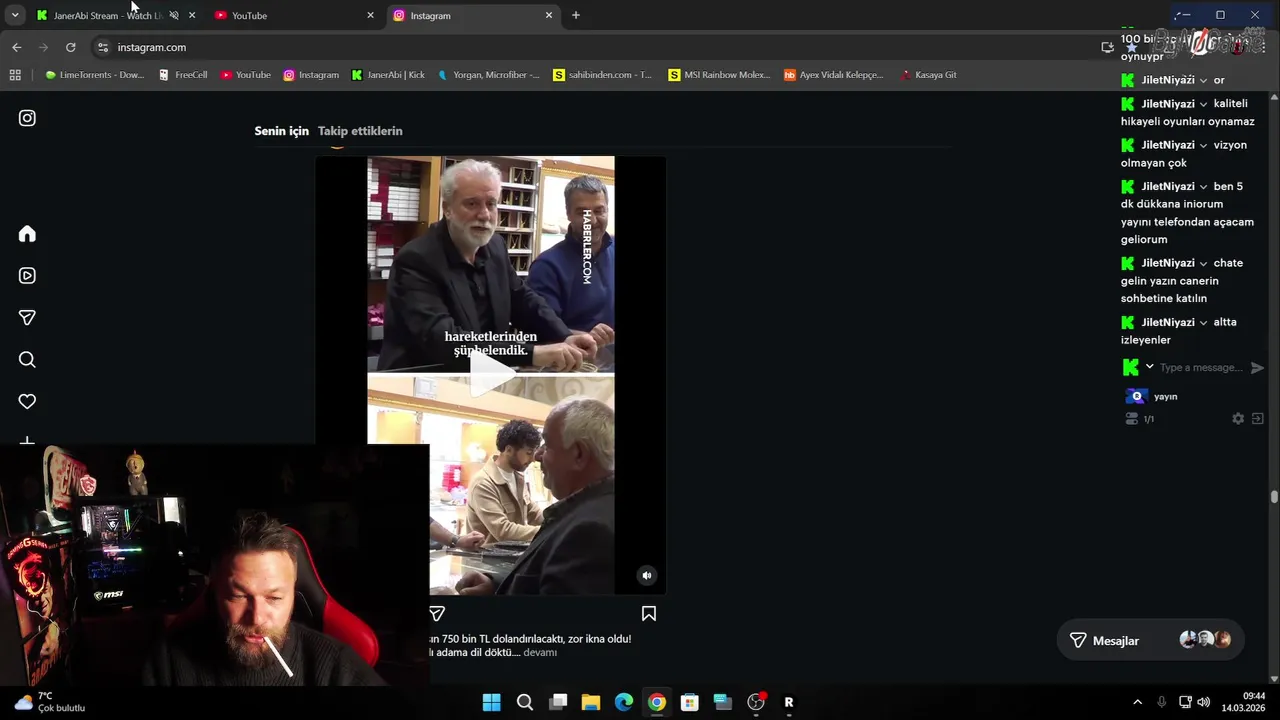Open new browser tab
This screenshot has height=720, width=1280.
[x=576, y=15]
